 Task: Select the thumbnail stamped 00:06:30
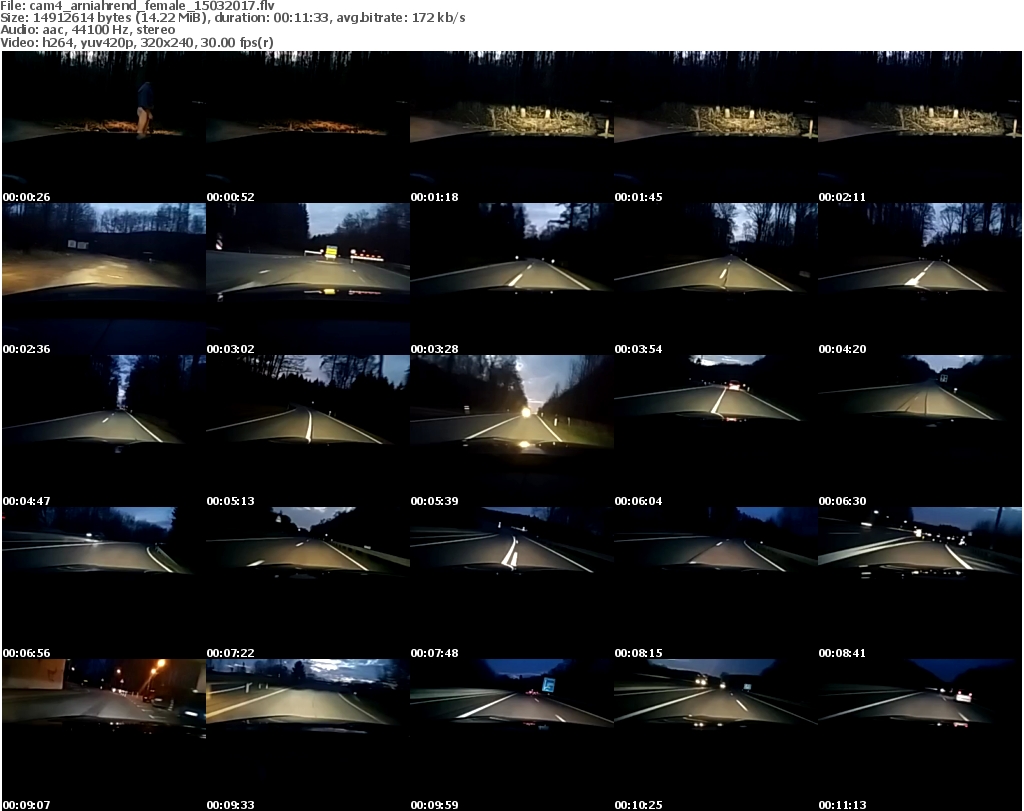point(920,432)
